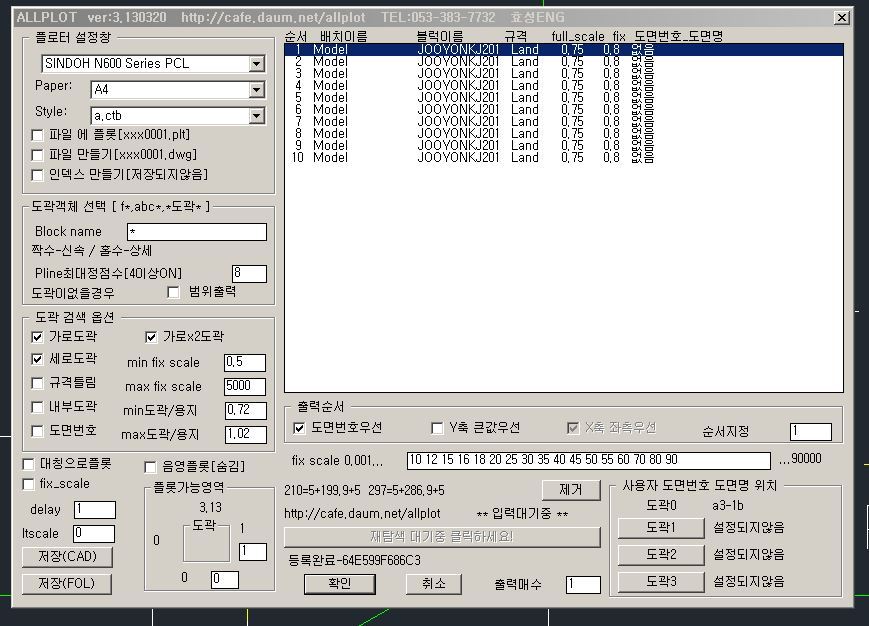
Task: Cancel with the 취소 button
Action: point(433,584)
